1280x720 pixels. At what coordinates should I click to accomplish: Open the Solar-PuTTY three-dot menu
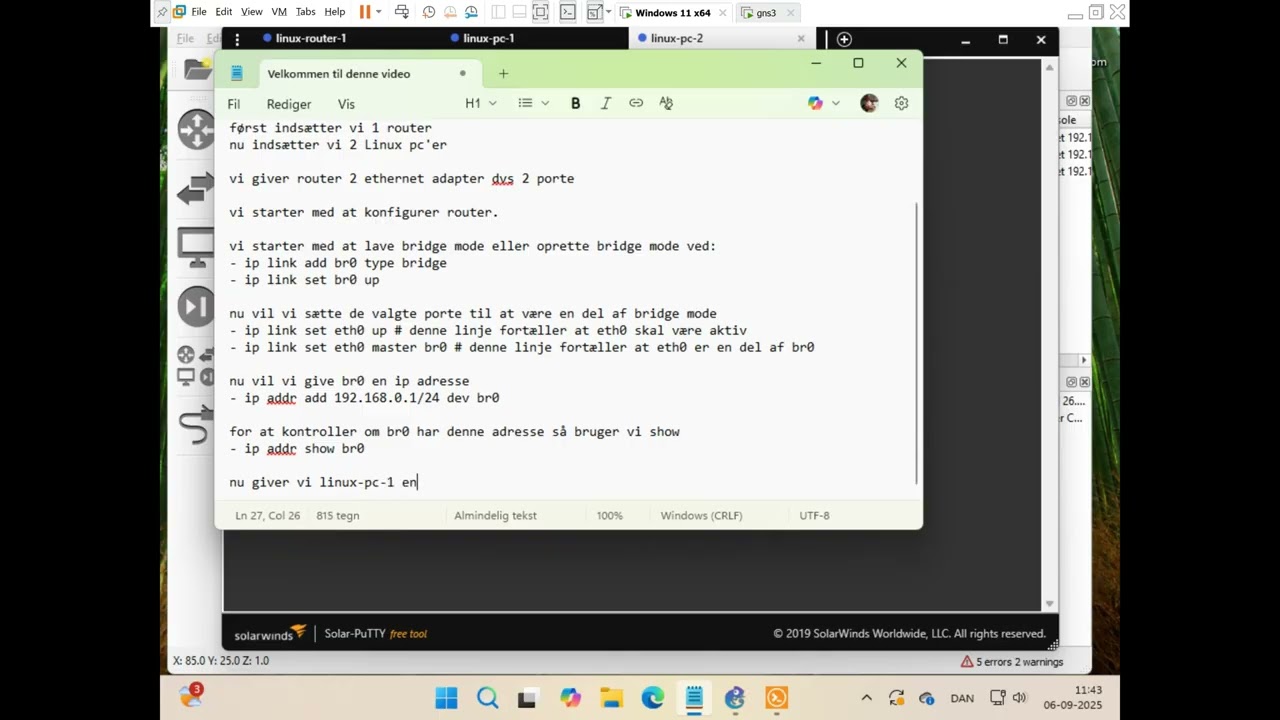236,39
